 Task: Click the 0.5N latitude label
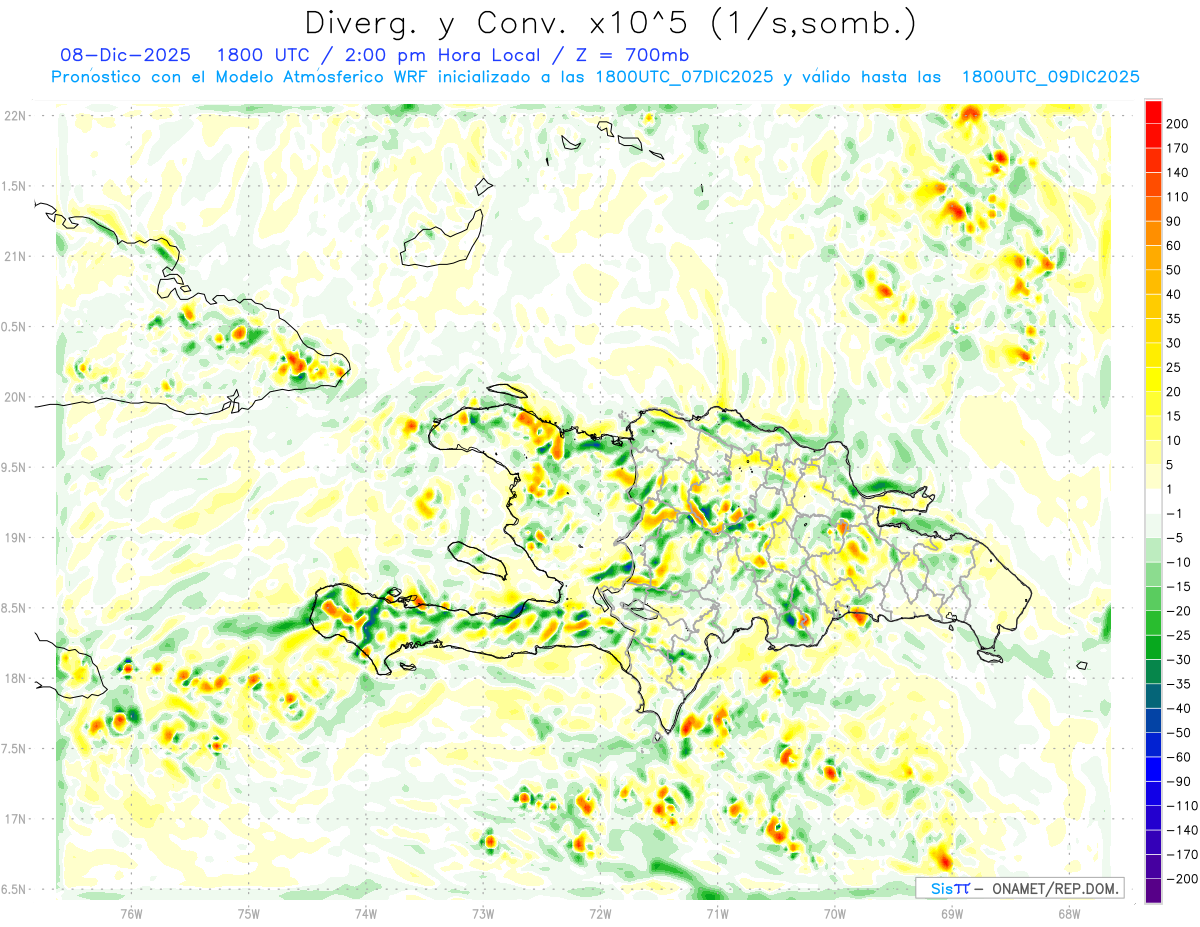pos(14,327)
